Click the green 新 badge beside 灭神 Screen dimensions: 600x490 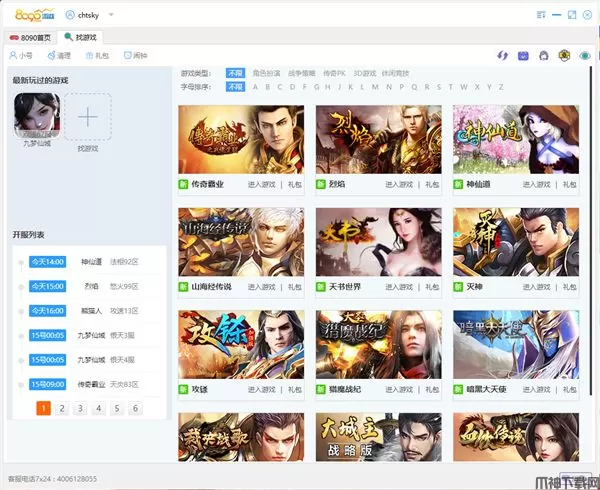458,287
